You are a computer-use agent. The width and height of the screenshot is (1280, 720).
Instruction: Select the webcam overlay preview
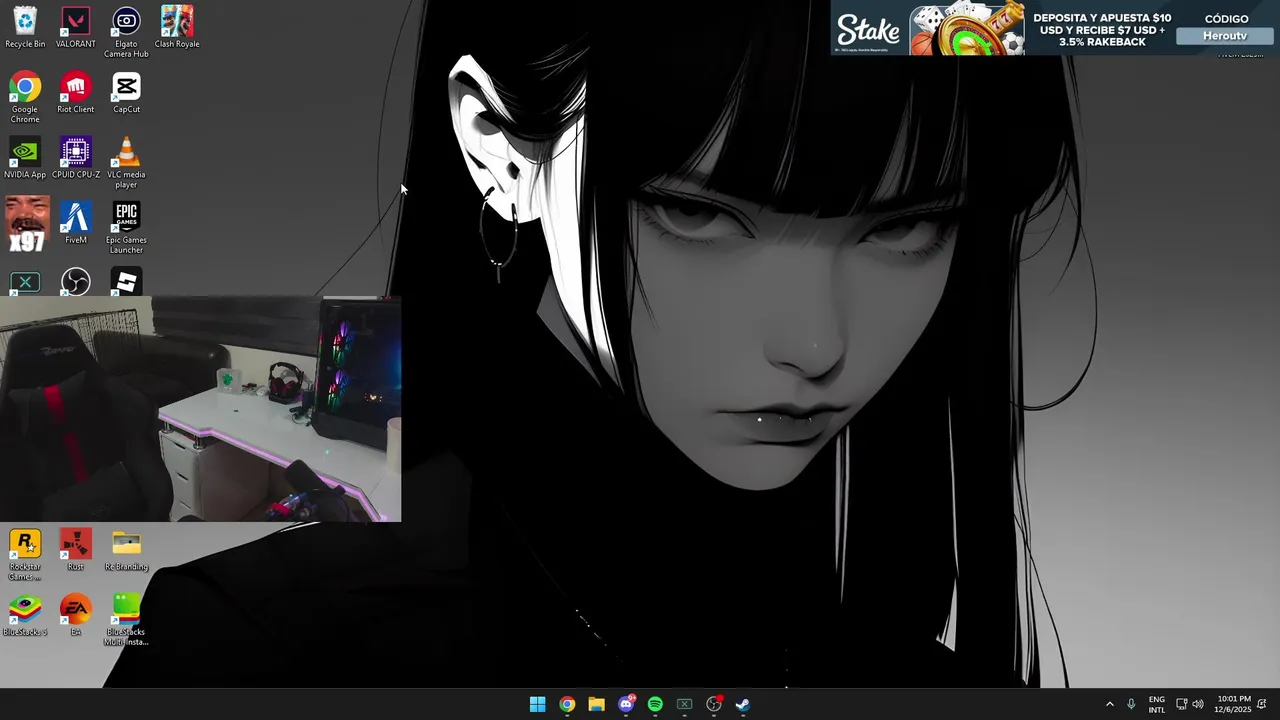coord(200,409)
